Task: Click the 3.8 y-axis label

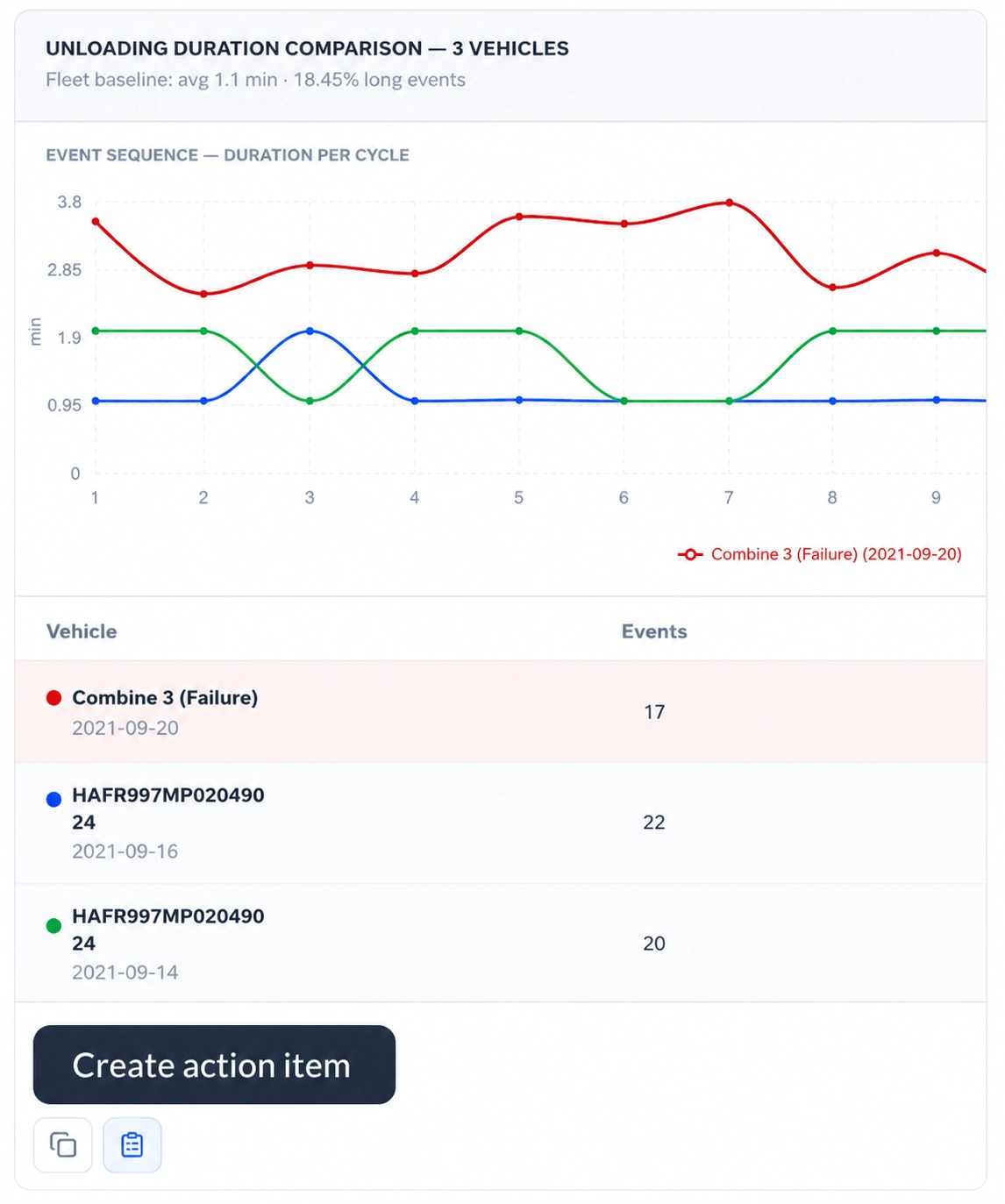Action: (x=69, y=202)
